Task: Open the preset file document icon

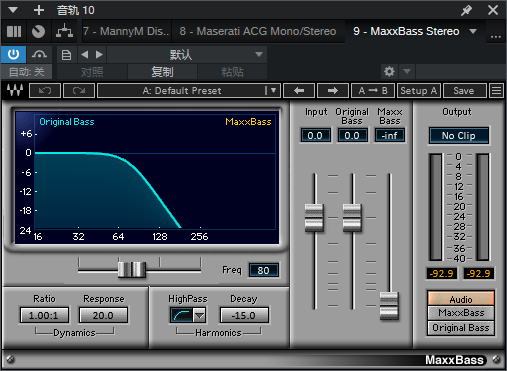Action: click(66, 55)
